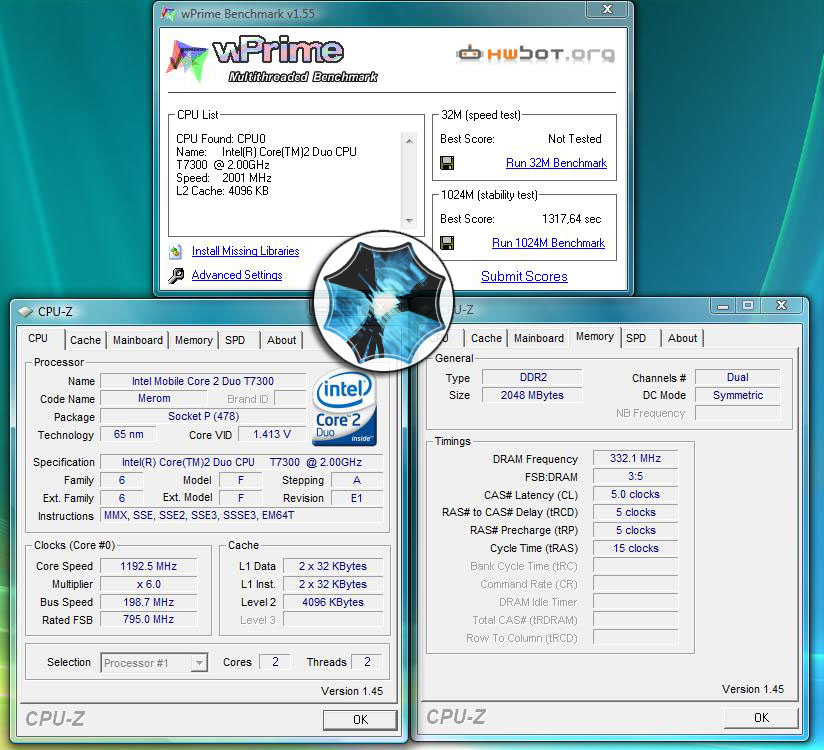The height and width of the screenshot is (750, 824).
Task: Minimize the right CPU-Z window
Action: 723,305
